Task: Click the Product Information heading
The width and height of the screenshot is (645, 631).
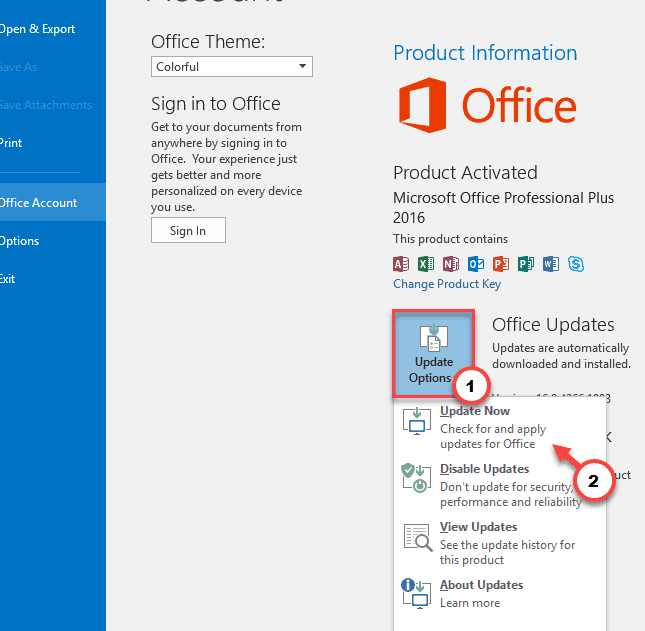Action: click(x=485, y=53)
